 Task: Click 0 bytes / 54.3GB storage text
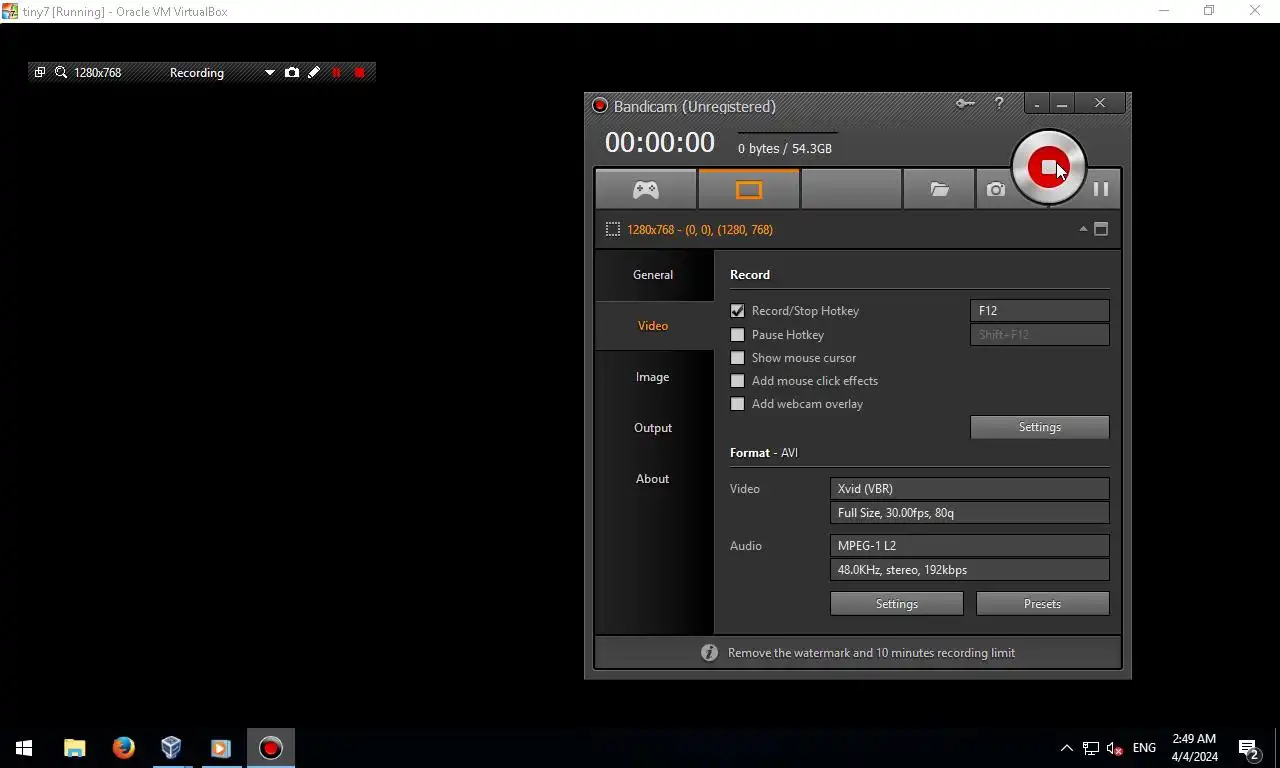[x=785, y=149]
